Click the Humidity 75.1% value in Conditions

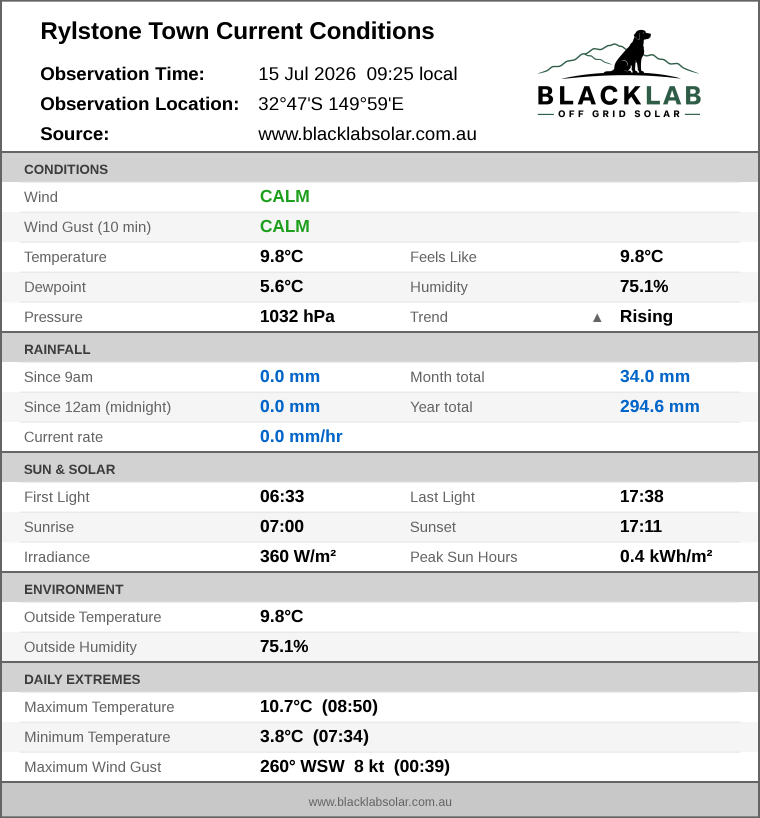[x=644, y=286]
